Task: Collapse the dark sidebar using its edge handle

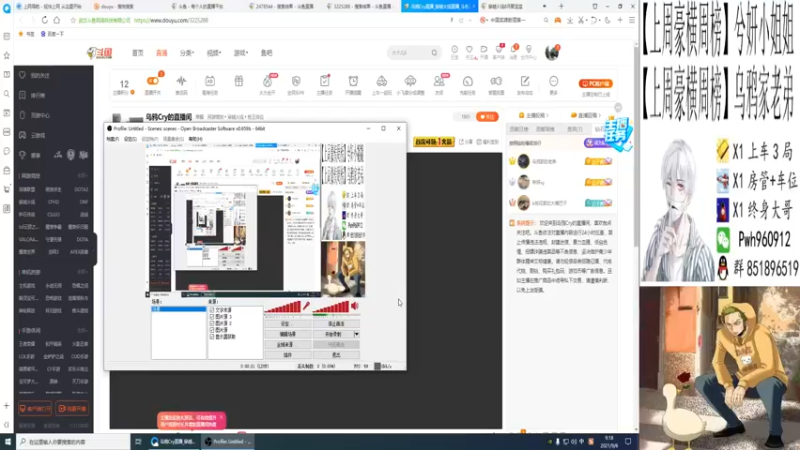Action: point(95,249)
